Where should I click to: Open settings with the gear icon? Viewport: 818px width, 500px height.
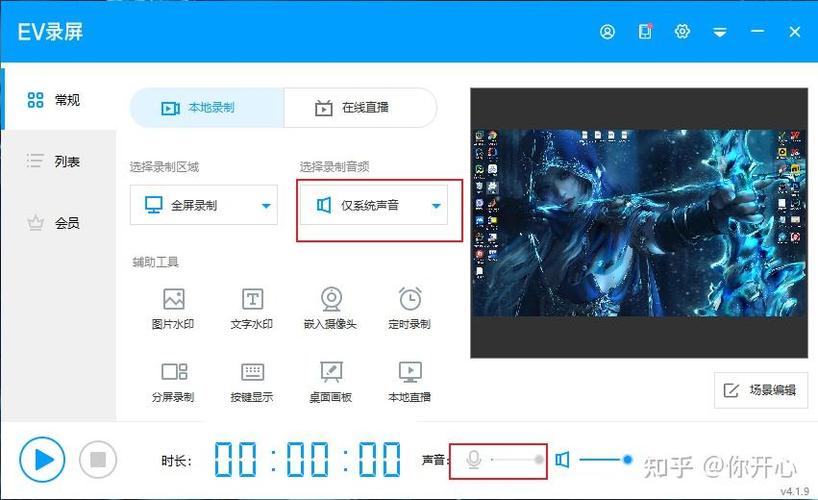coord(682,32)
